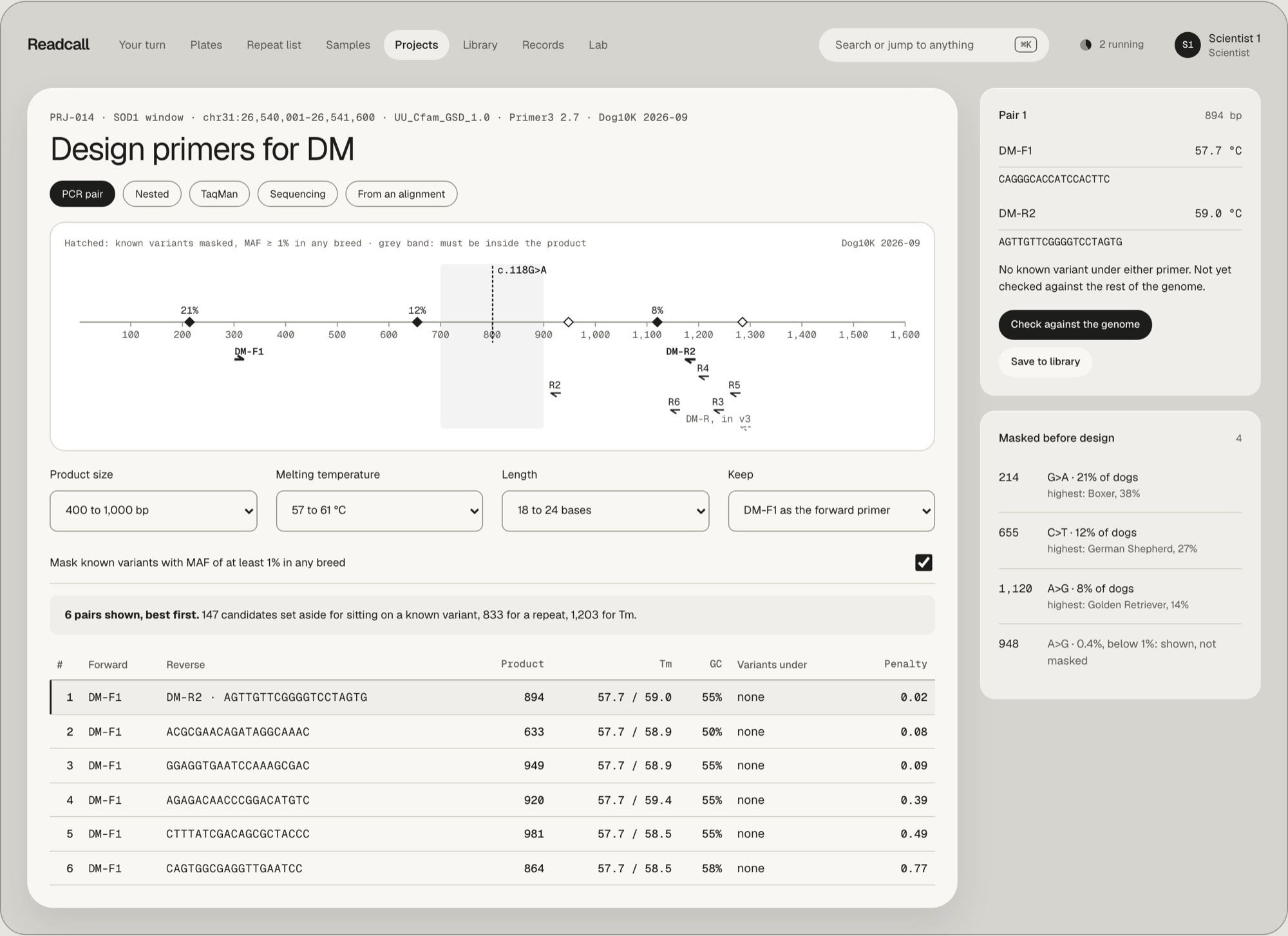Select the R5 primer arrow on map

pos(735,394)
